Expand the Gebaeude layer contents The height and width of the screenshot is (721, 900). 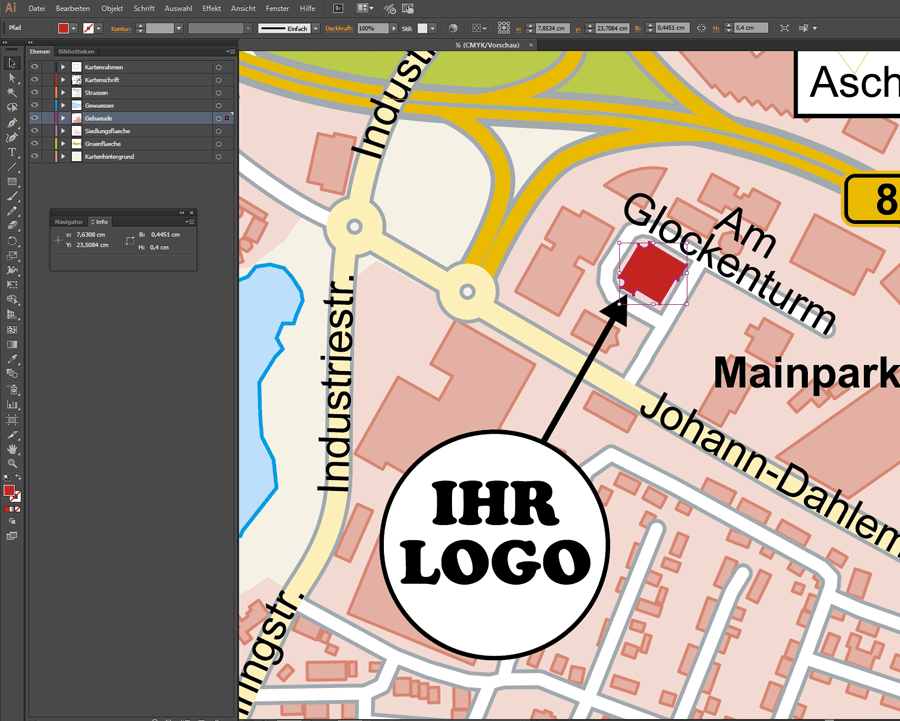[63, 118]
